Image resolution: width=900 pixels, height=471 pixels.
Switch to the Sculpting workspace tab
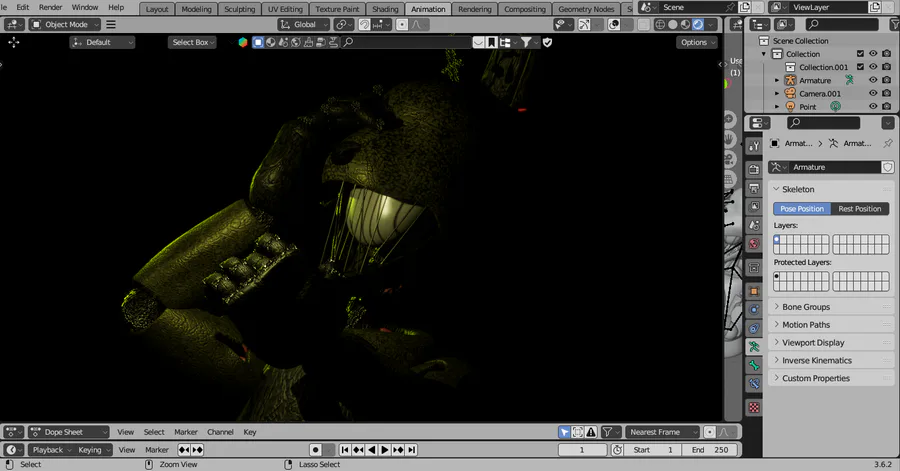239,9
